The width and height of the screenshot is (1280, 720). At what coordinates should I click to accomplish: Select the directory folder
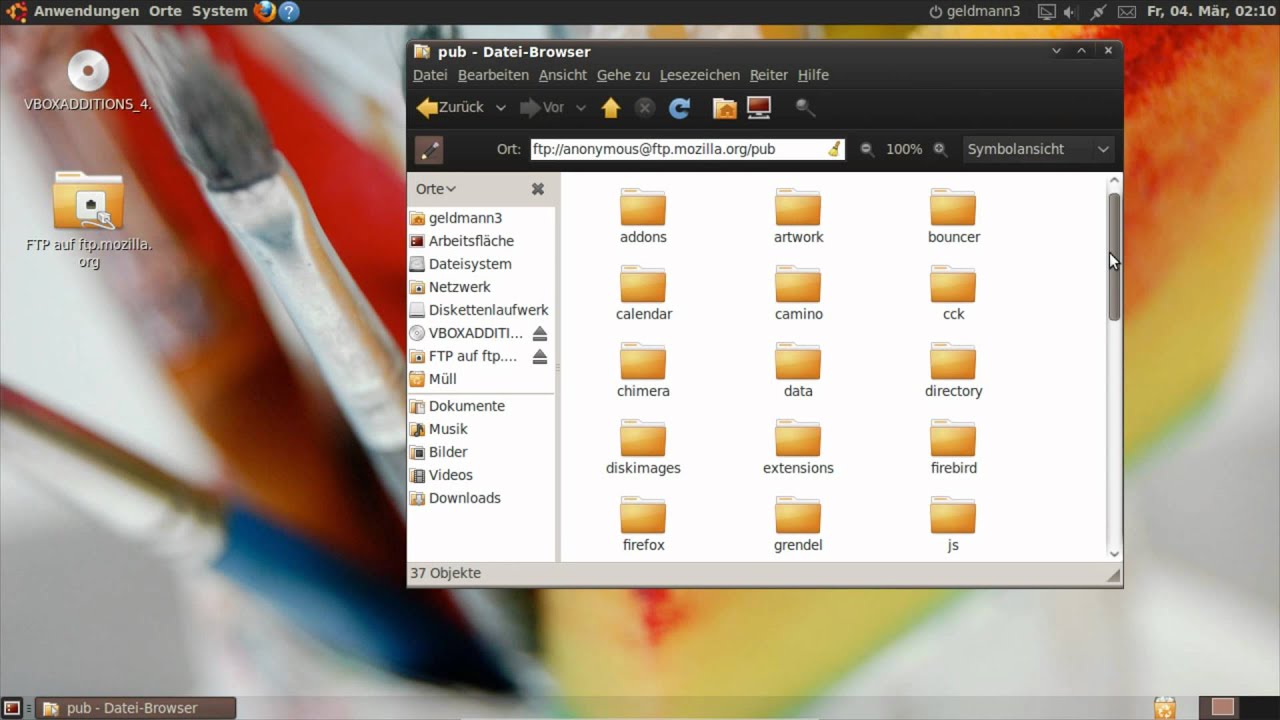[953, 370]
